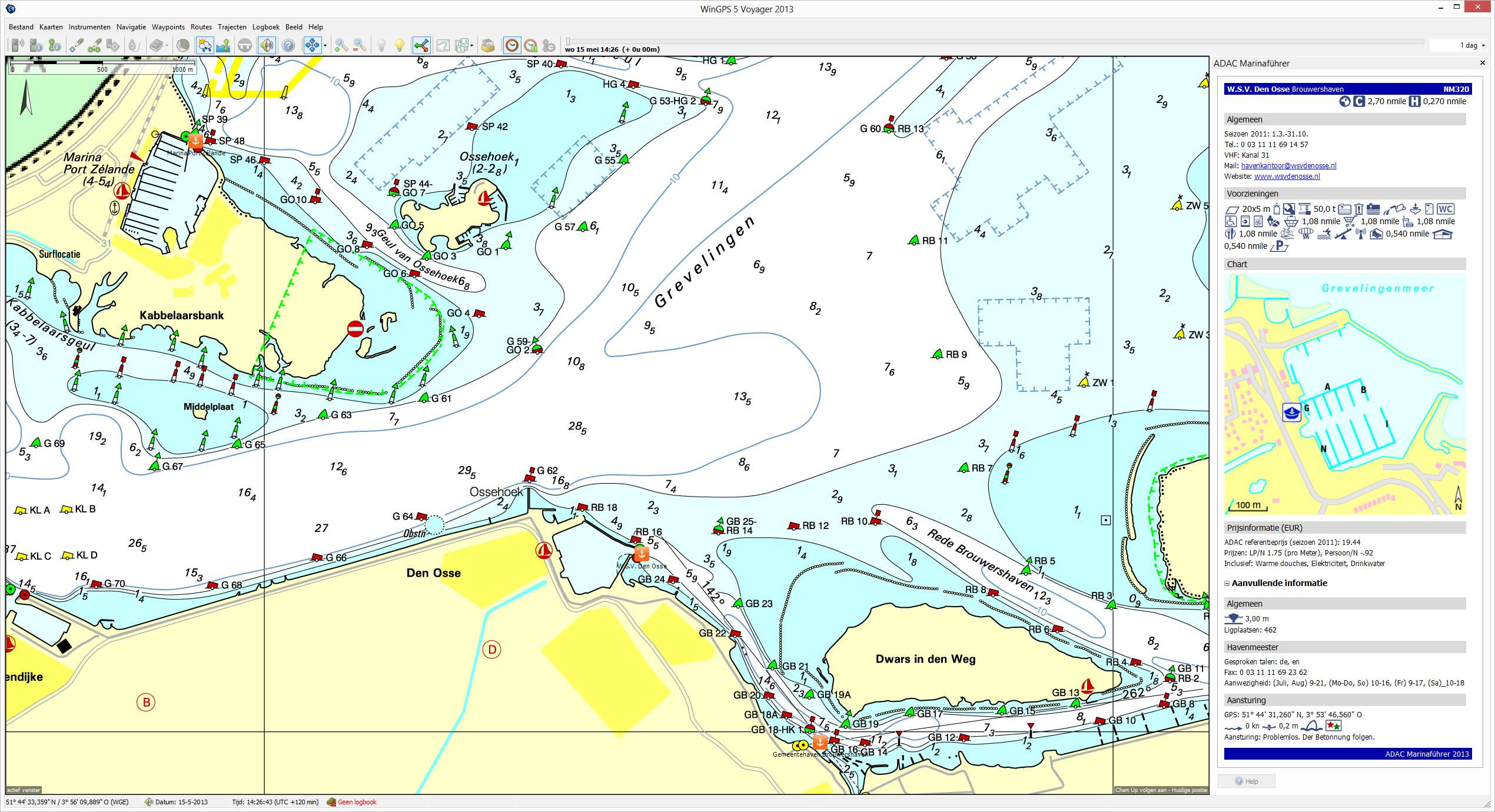Viewport: 1495px width, 812px height.
Task: Open the Bestand menu
Action: (x=21, y=27)
